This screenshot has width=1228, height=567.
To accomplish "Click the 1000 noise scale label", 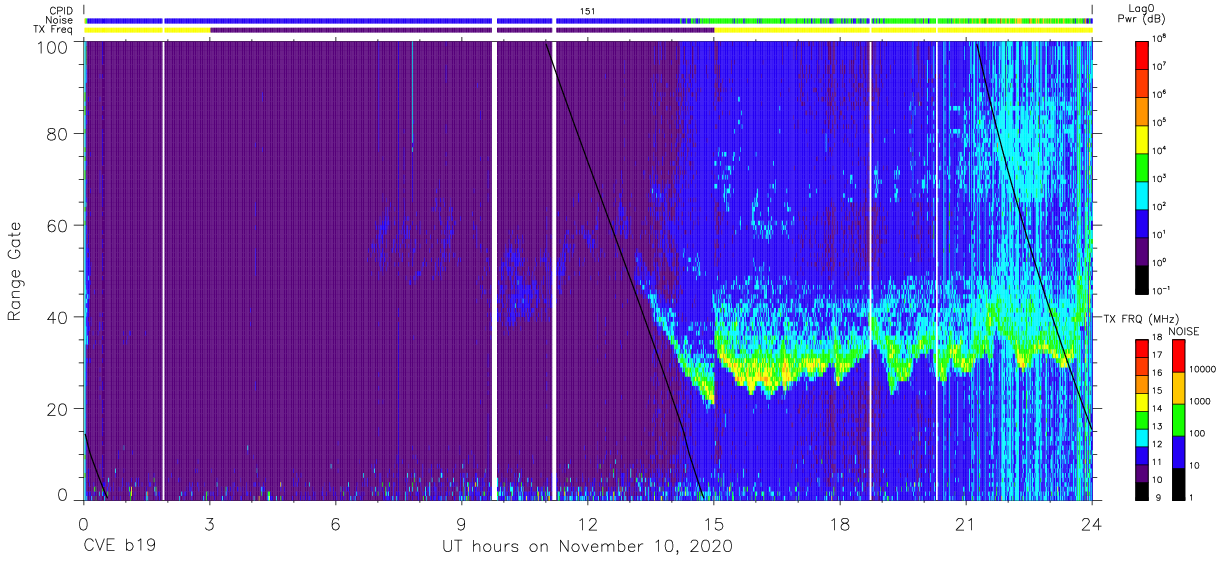I will 1198,402.
